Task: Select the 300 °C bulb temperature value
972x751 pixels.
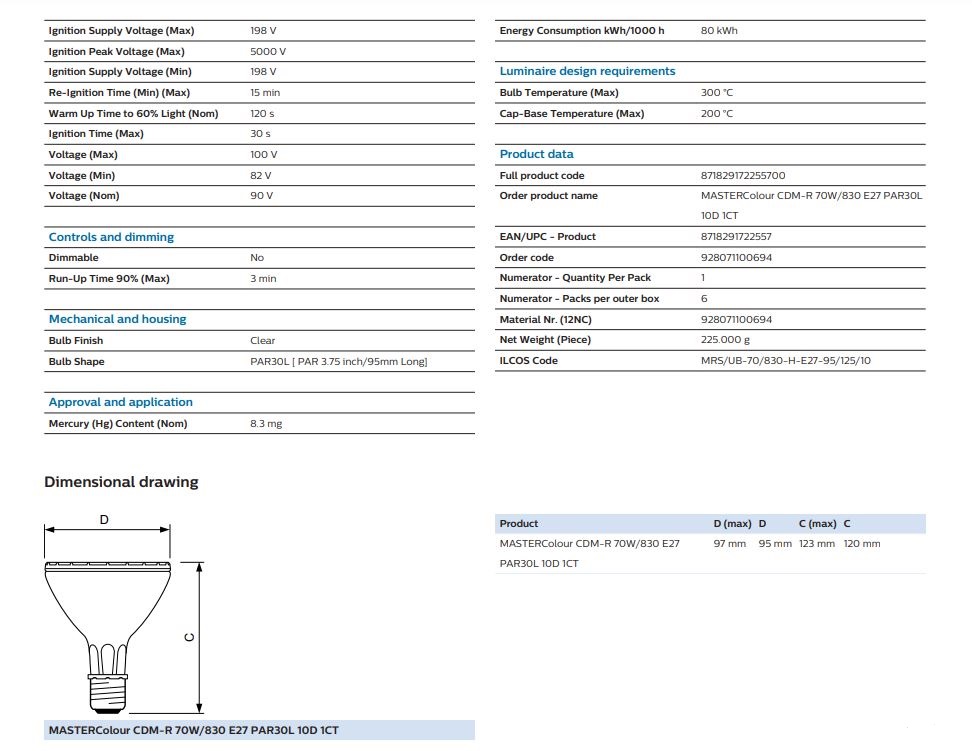Action: [717, 92]
